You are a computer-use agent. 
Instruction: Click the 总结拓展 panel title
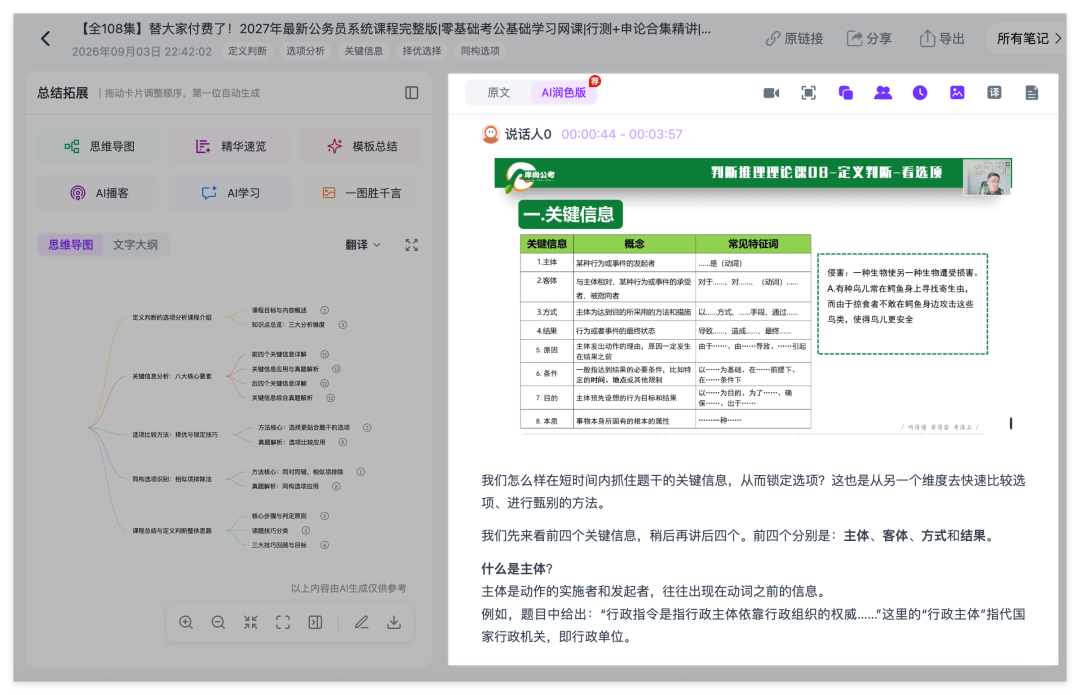63,93
